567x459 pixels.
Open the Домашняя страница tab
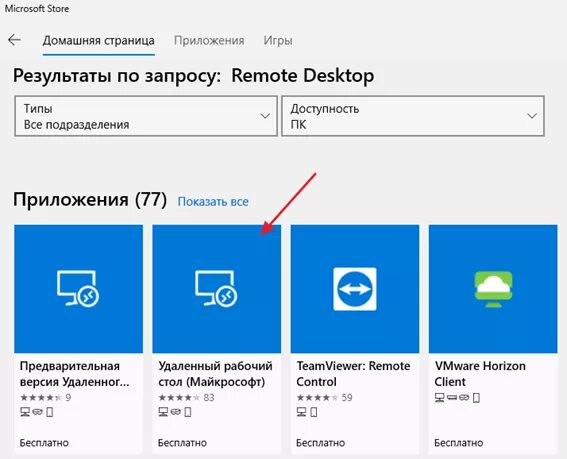coord(98,41)
